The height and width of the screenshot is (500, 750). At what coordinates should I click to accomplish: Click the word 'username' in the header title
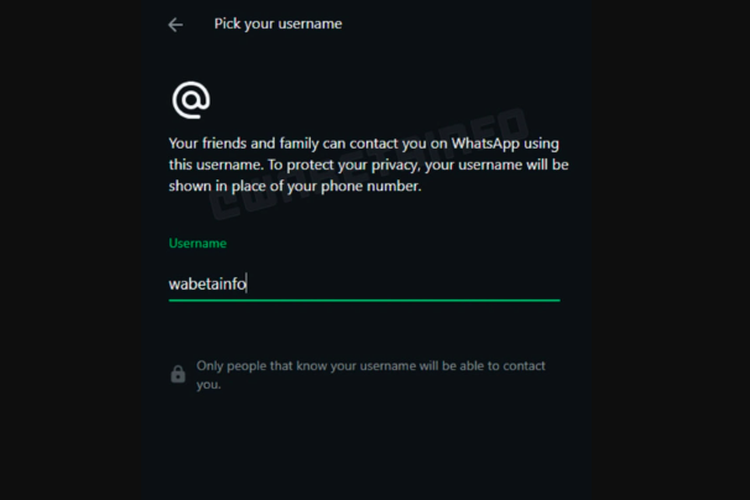309,24
